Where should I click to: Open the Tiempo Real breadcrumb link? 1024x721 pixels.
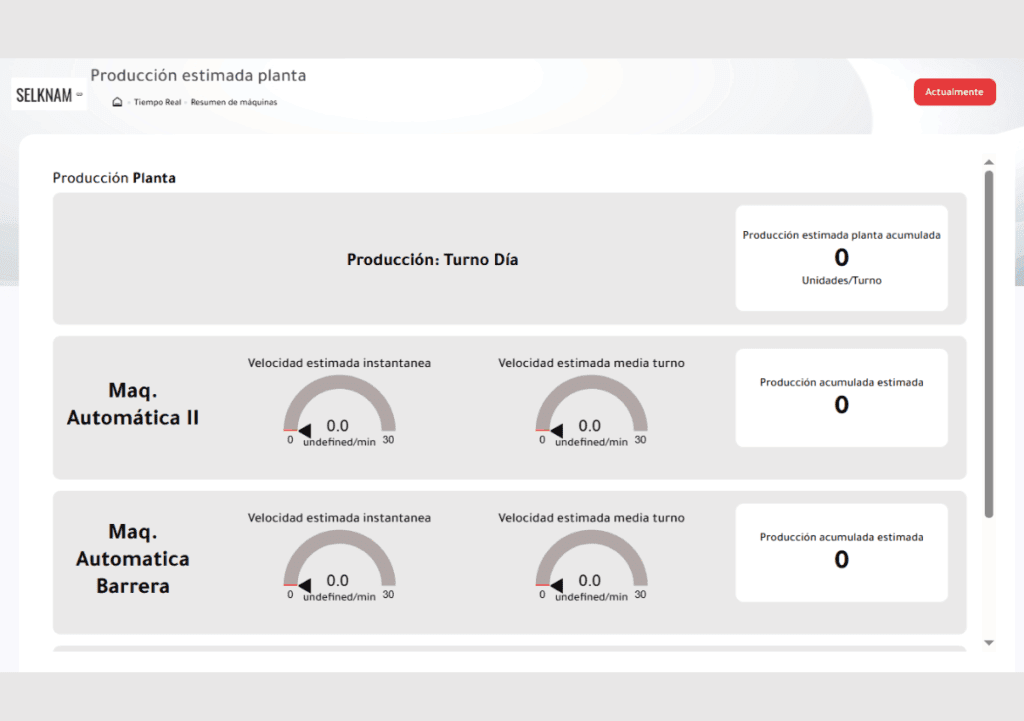pyautogui.click(x=158, y=102)
